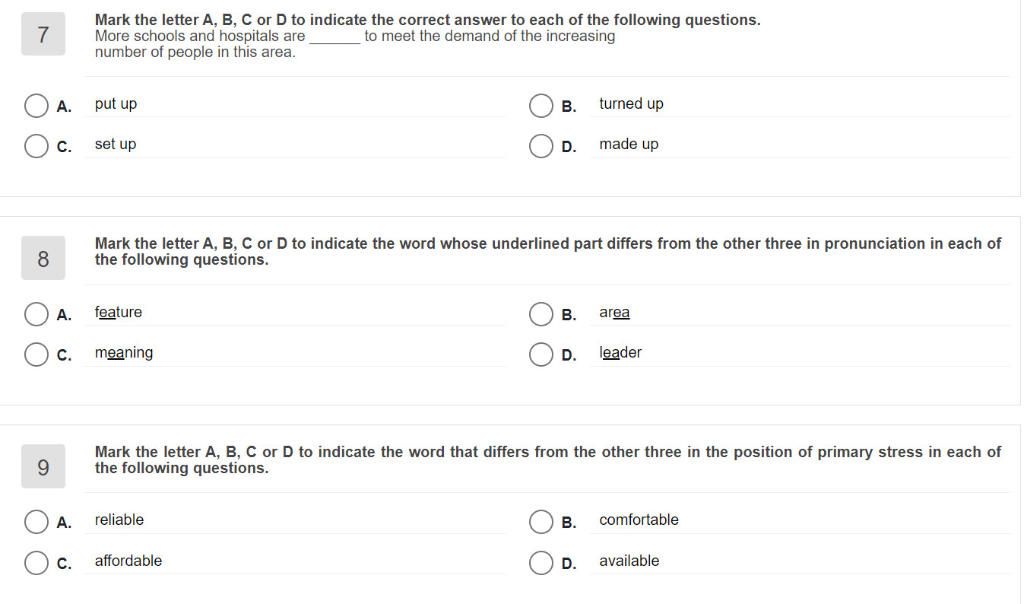Pick radio button D for 'available'

click(541, 563)
